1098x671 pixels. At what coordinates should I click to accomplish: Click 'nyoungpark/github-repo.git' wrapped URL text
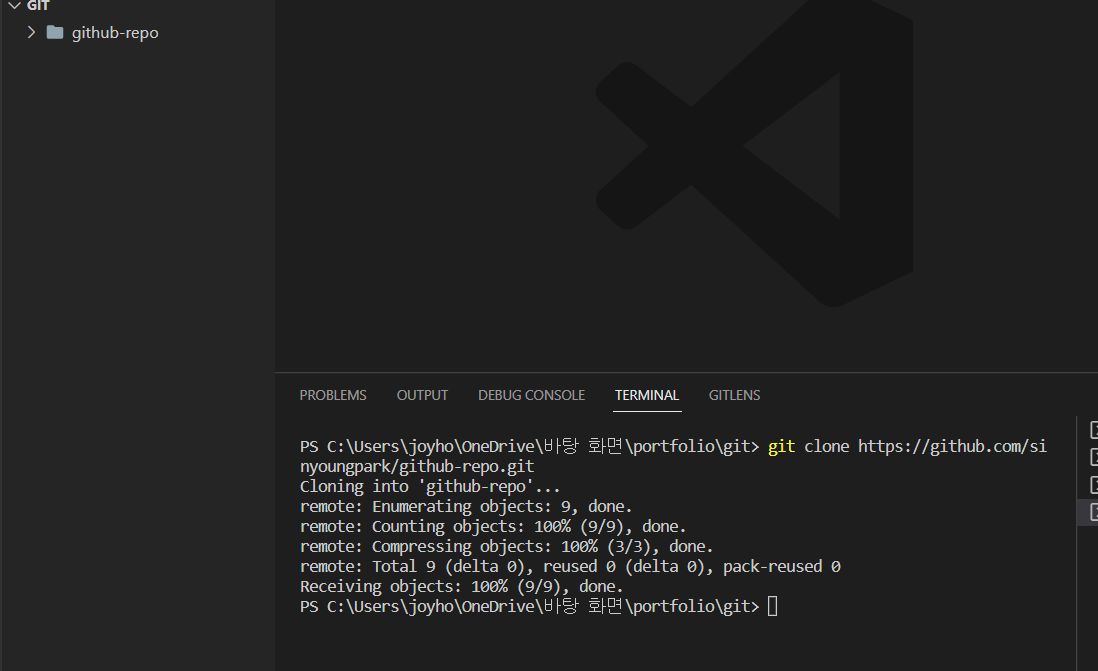(x=417, y=466)
